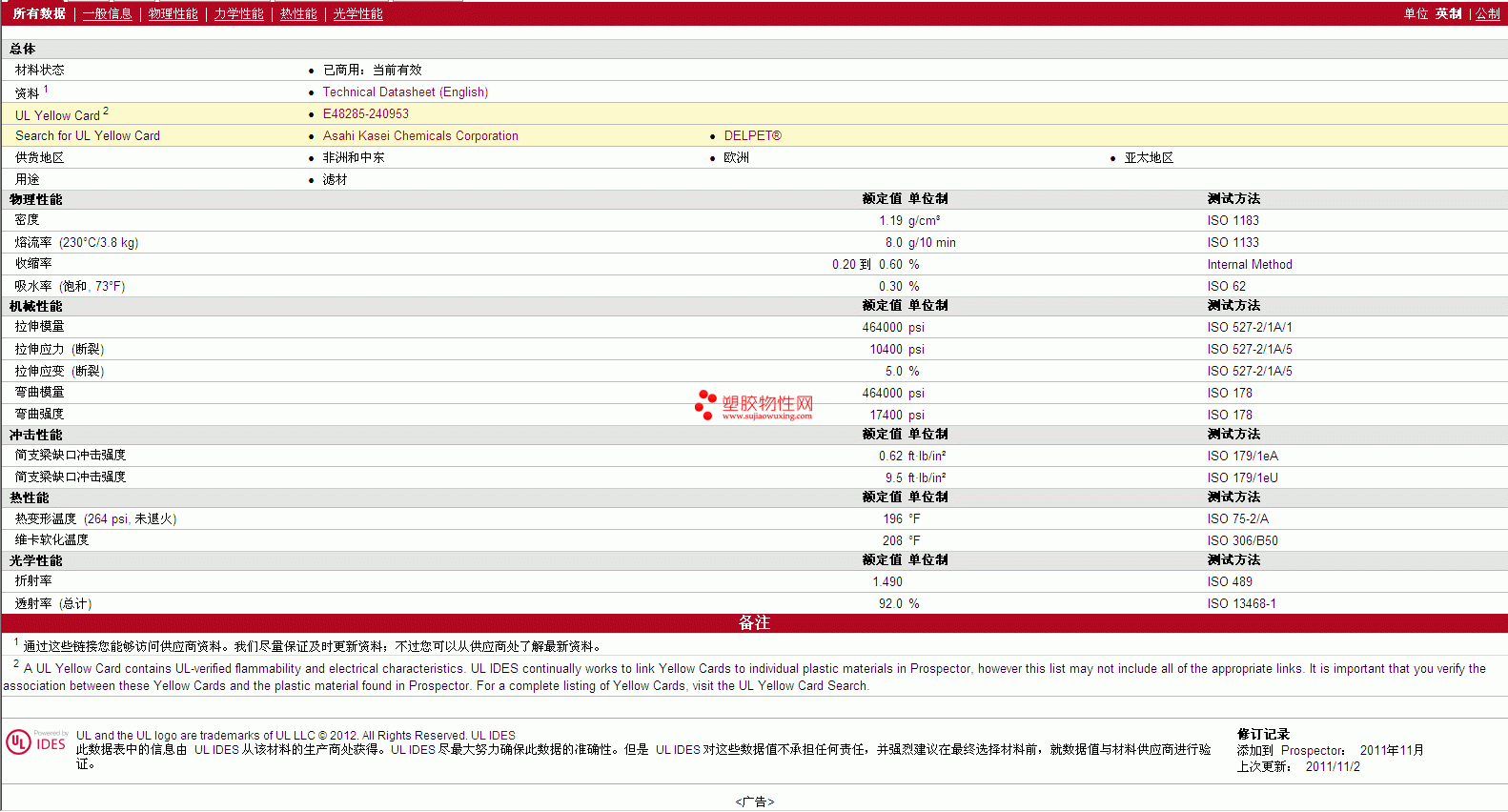Click test method ISO 13468-1
The height and width of the screenshot is (812, 1508).
click(x=1242, y=603)
